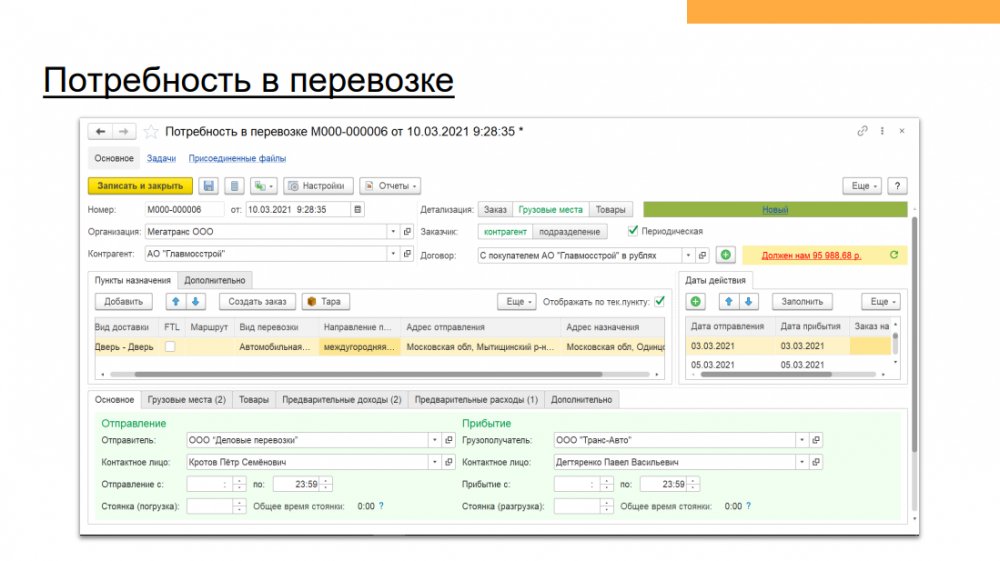The image size is (1000, 561).
Task: Open the Присоединенные файлы tab
Action: click(237, 158)
